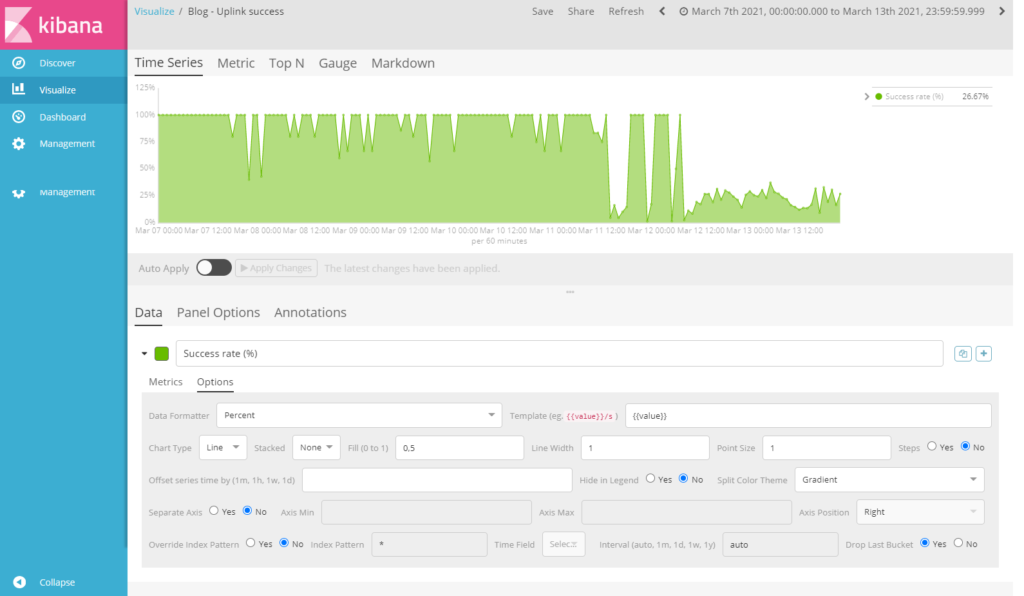Click Refresh in the top bar

coord(626,11)
